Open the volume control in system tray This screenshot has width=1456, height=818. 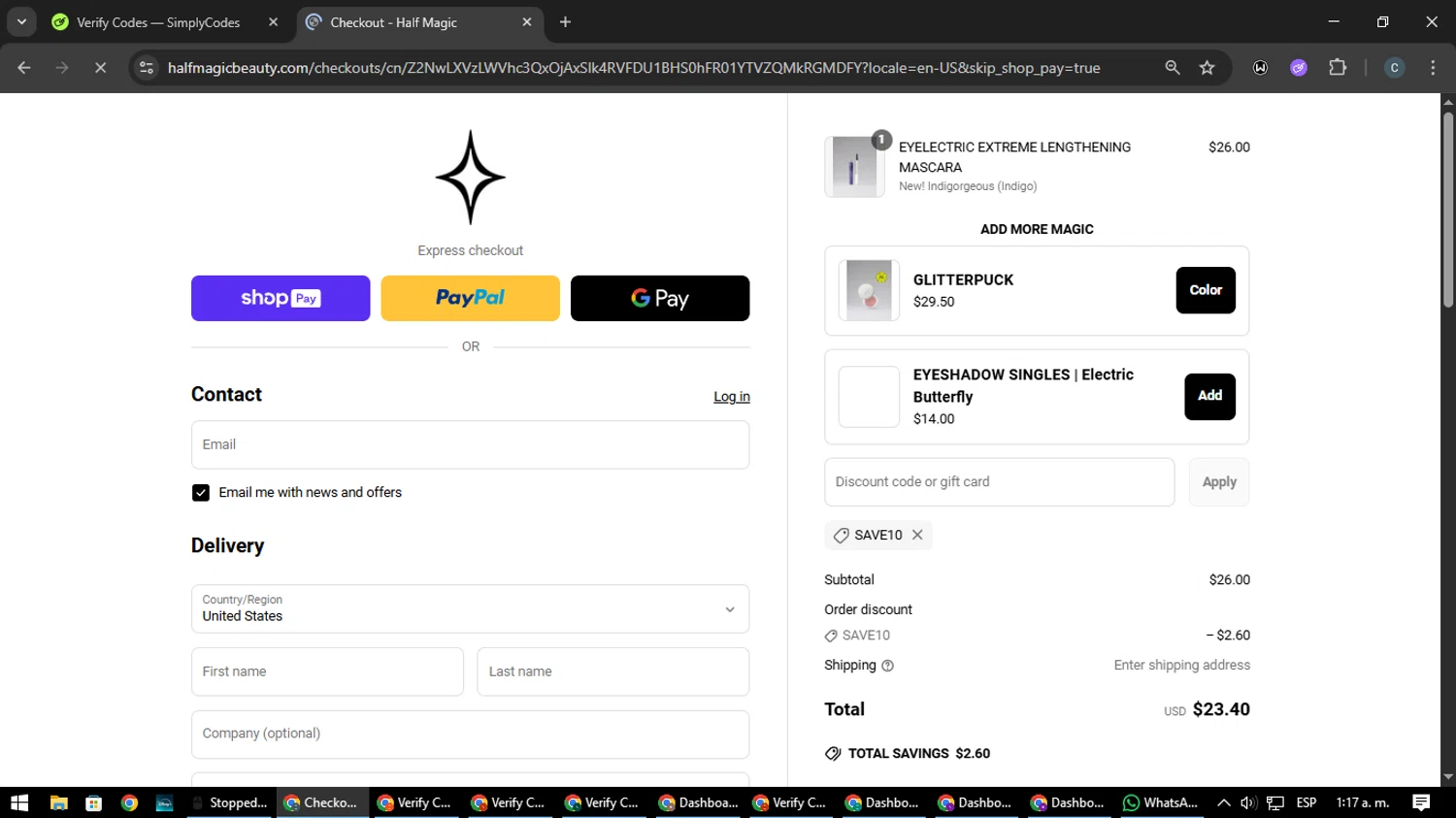[1248, 802]
